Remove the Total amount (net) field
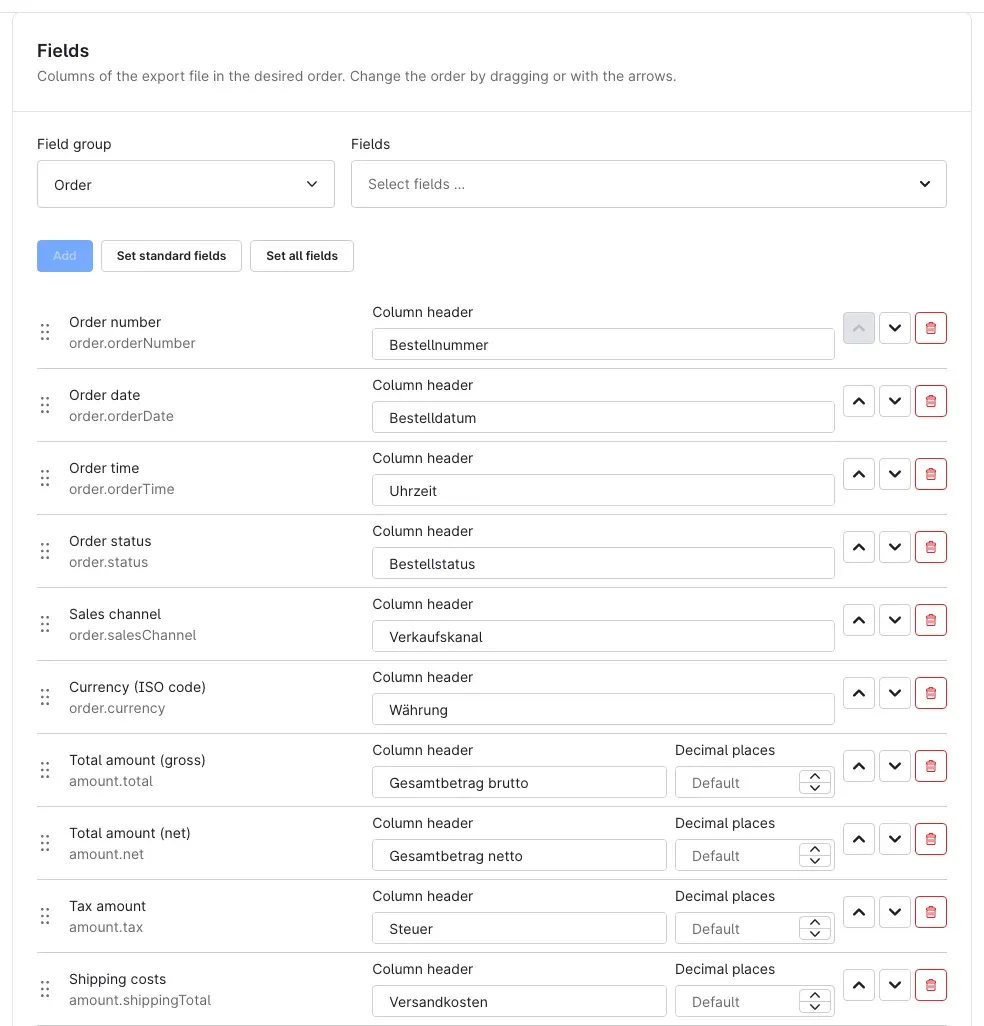The image size is (984, 1026). click(x=930, y=839)
